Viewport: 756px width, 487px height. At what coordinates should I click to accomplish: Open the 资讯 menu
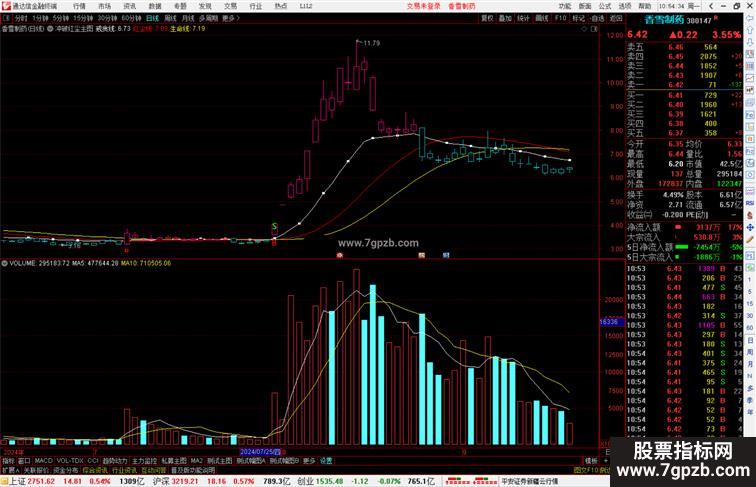click(130, 6)
